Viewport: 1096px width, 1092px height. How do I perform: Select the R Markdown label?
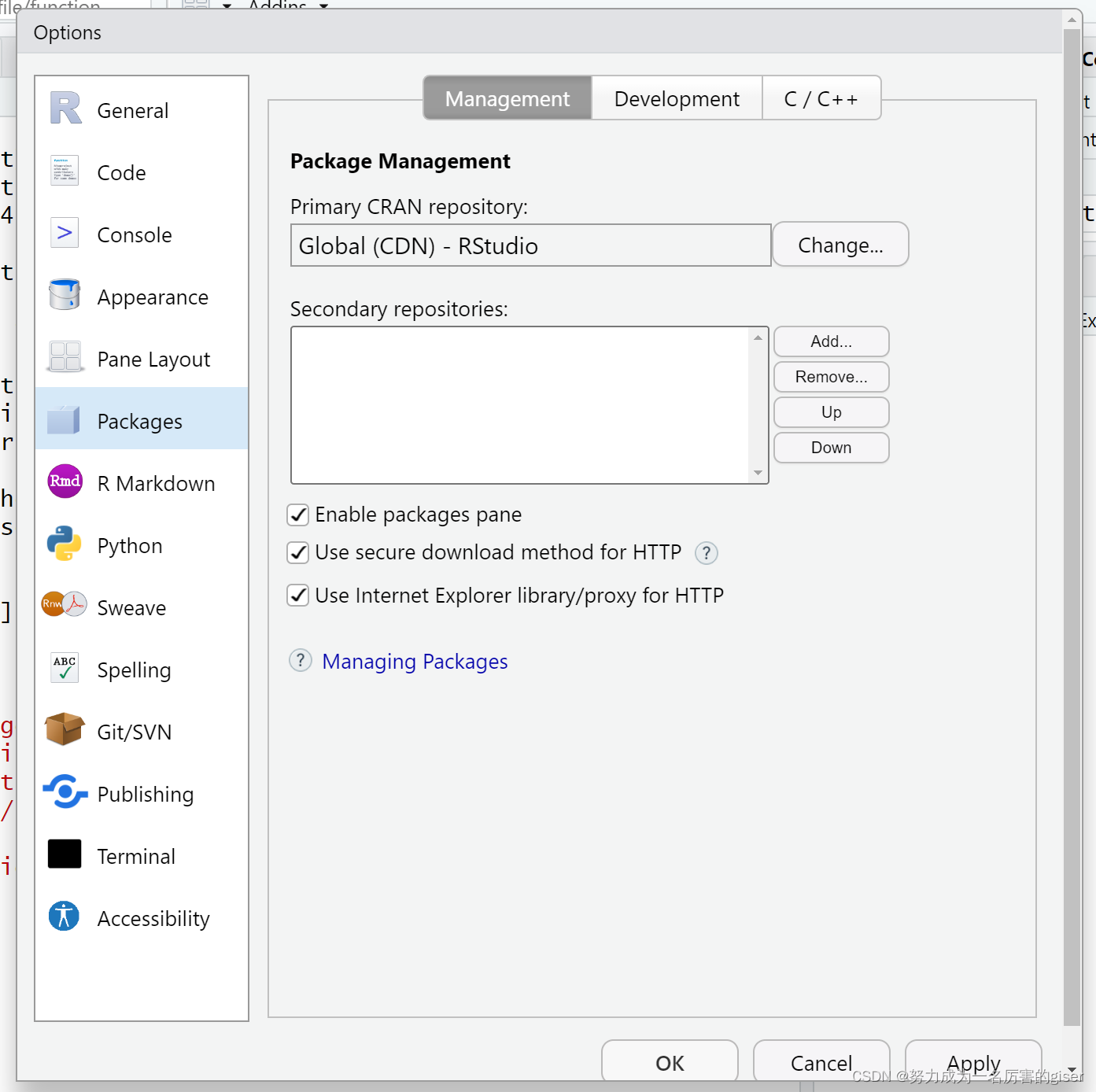click(156, 484)
